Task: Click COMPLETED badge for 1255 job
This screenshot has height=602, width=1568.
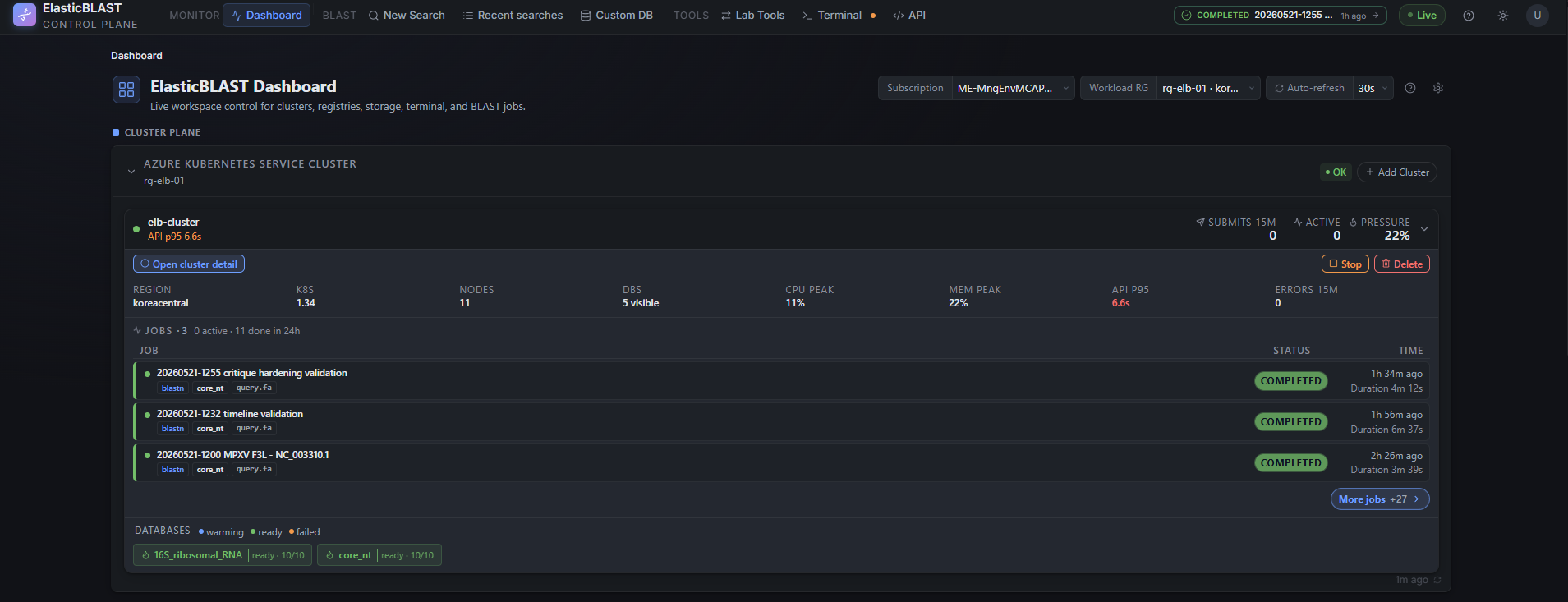Action: coord(1291,381)
